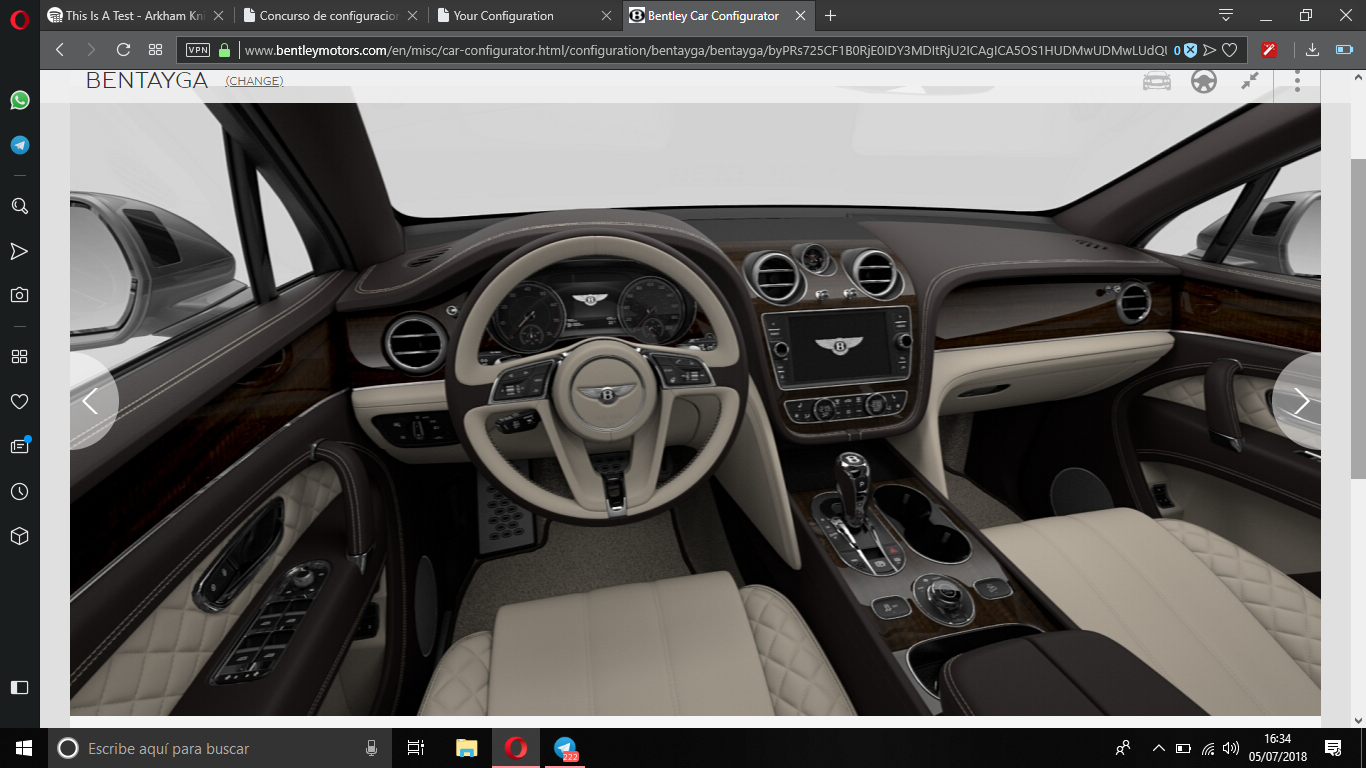Toggle the sidebar panel at bottom left
This screenshot has height=768, width=1366.
(19, 687)
